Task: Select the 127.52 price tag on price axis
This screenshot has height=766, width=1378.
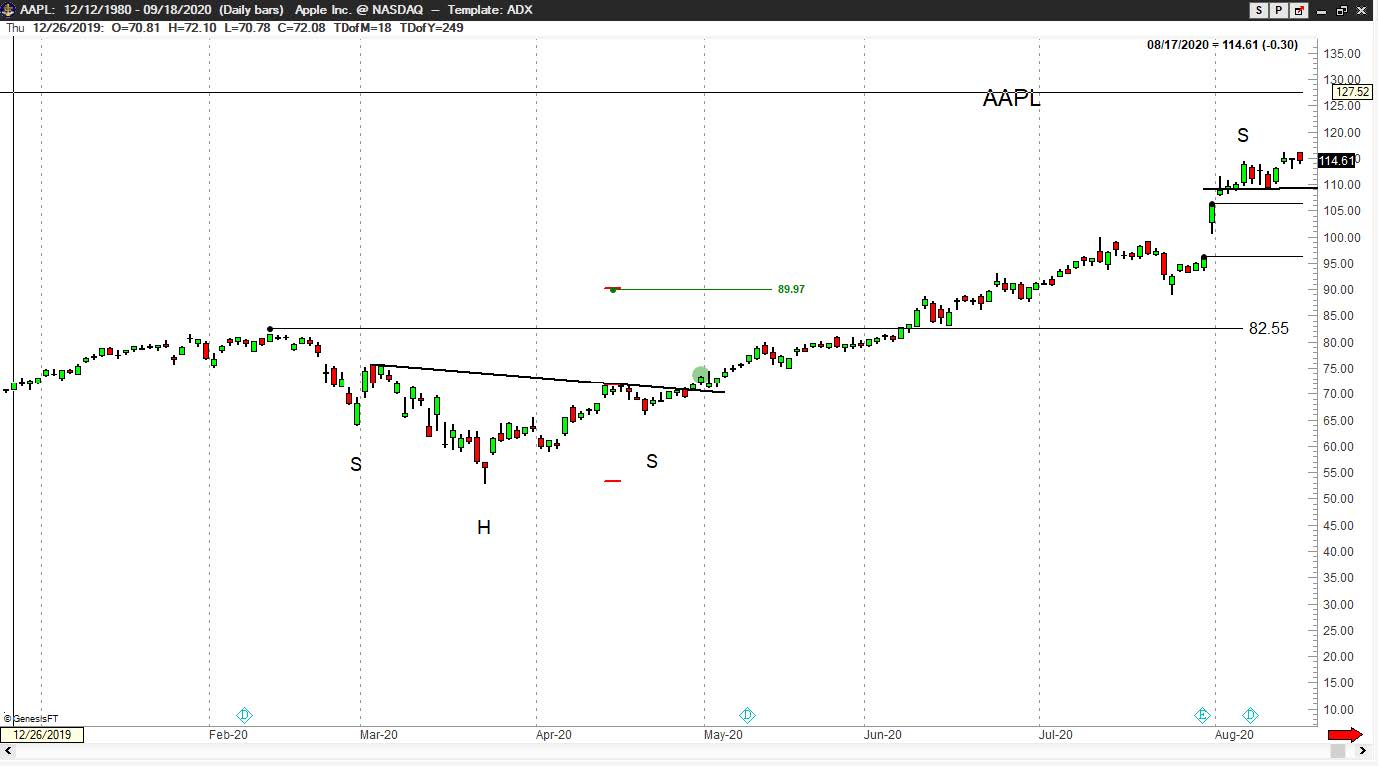Action: point(1352,92)
